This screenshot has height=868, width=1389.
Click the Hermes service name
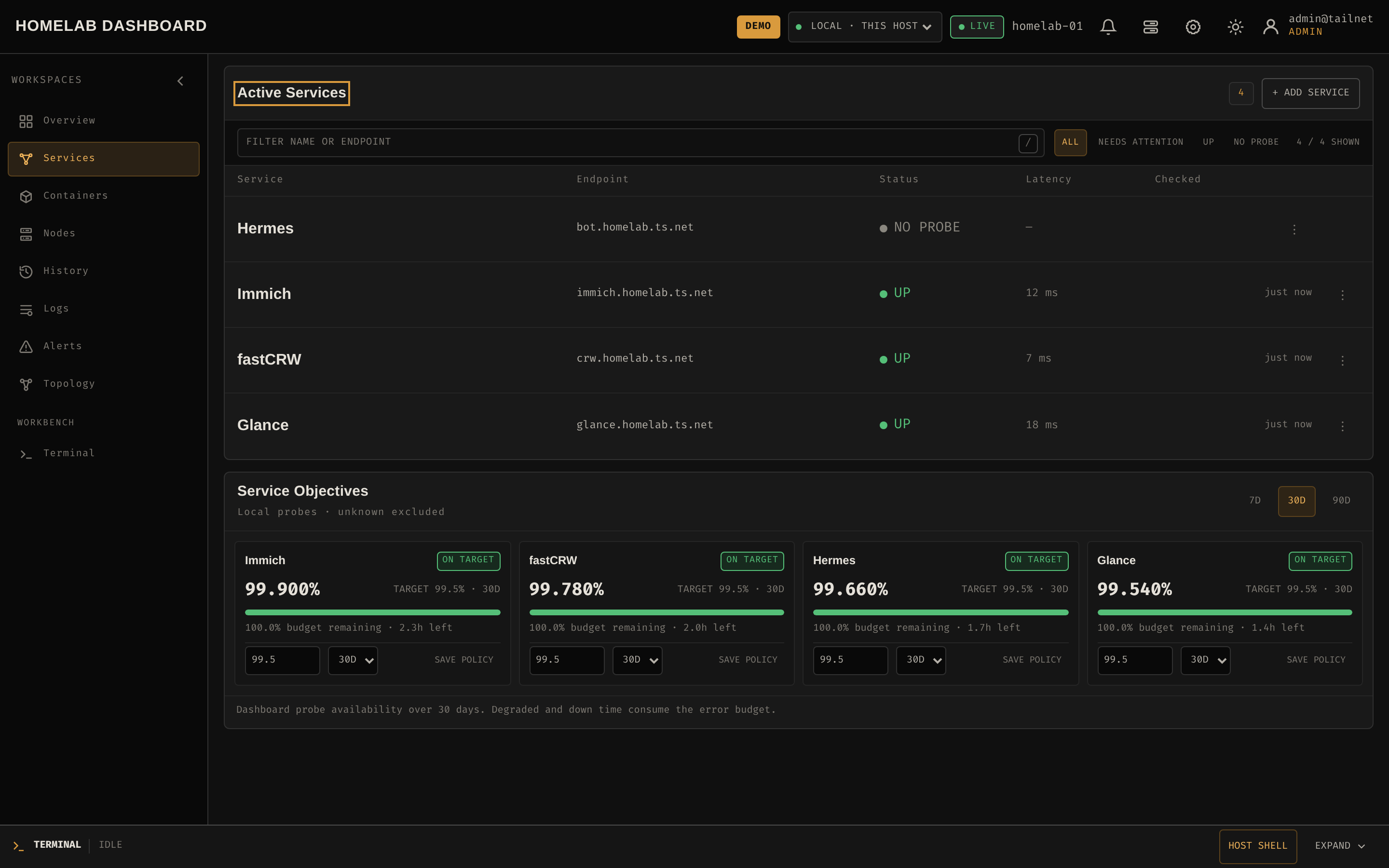click(265, 229)
